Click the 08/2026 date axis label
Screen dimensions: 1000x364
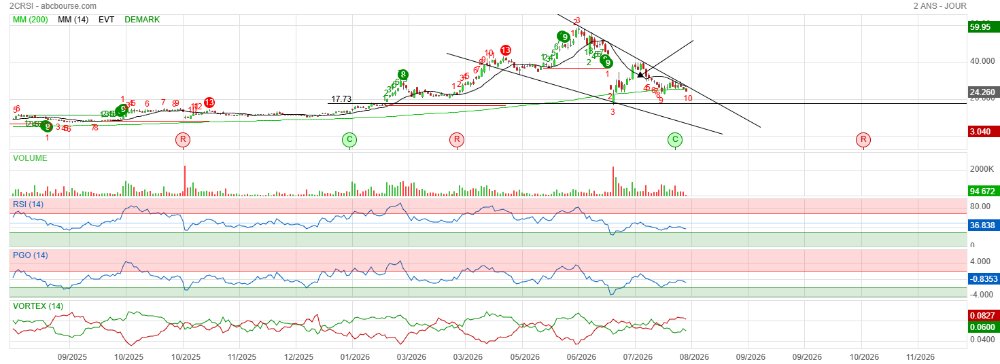click(x=694, y=358)
